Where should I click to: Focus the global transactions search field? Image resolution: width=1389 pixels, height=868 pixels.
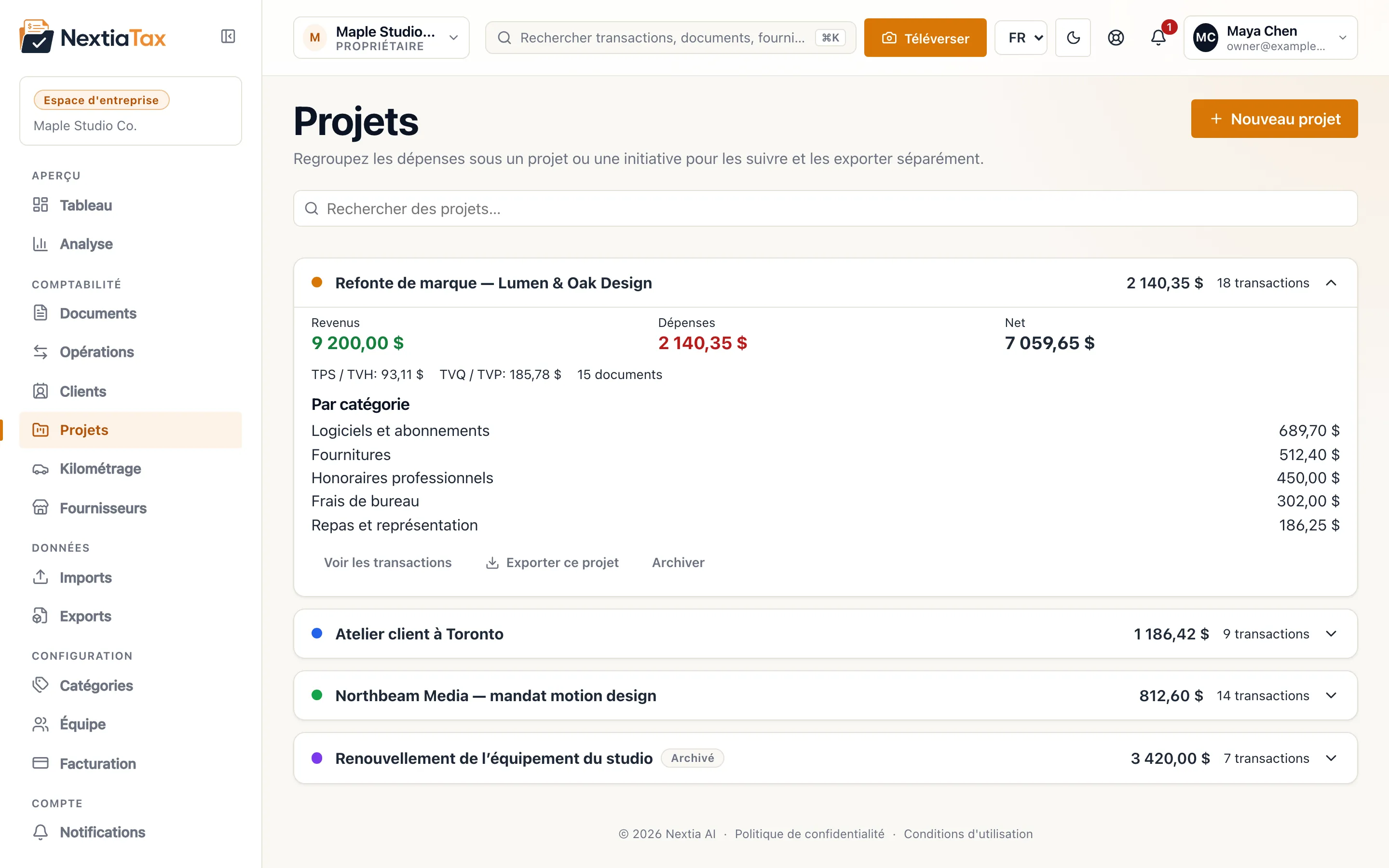(670, 38)
